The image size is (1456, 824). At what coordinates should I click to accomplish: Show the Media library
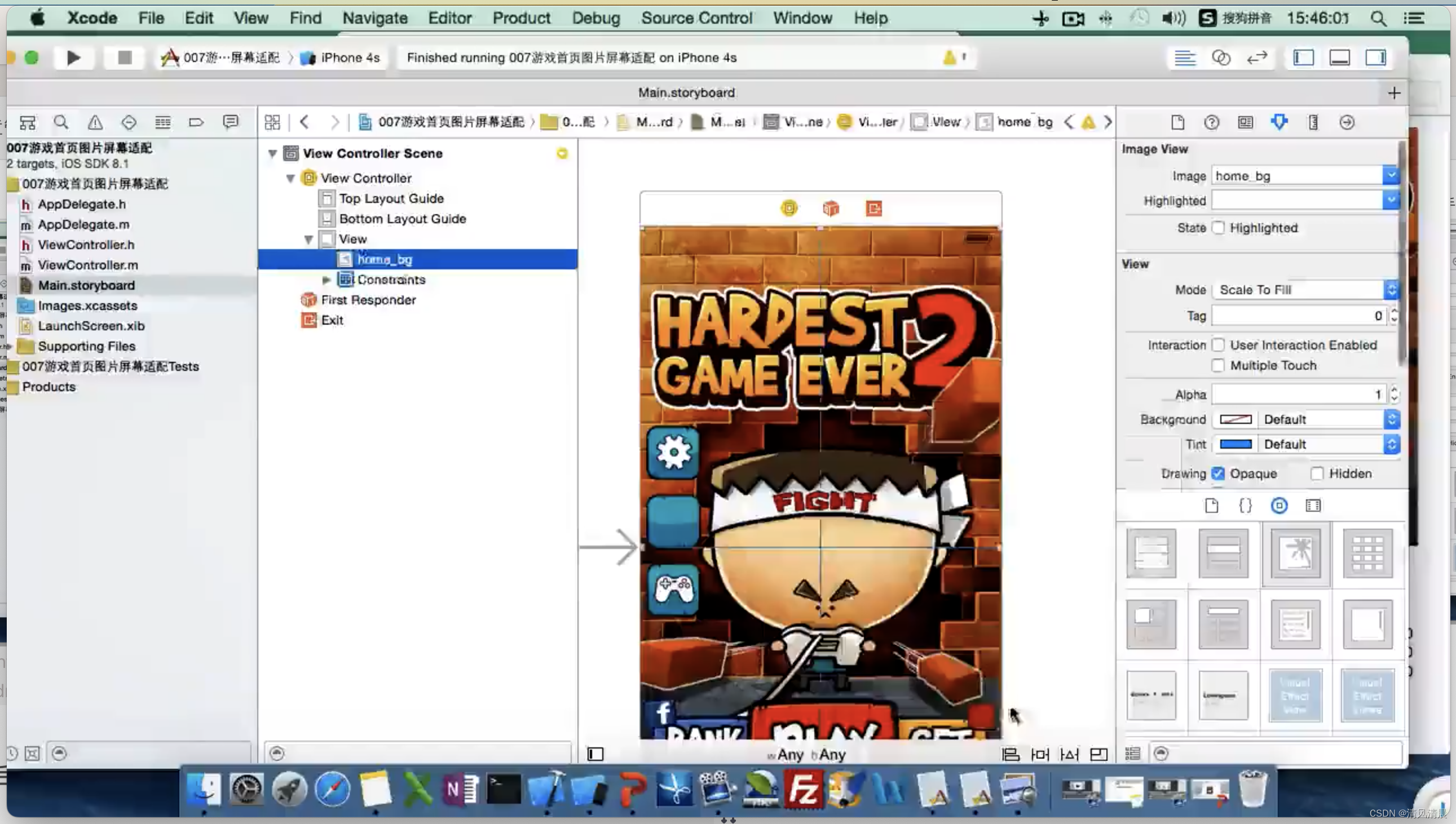point(1313,506)
